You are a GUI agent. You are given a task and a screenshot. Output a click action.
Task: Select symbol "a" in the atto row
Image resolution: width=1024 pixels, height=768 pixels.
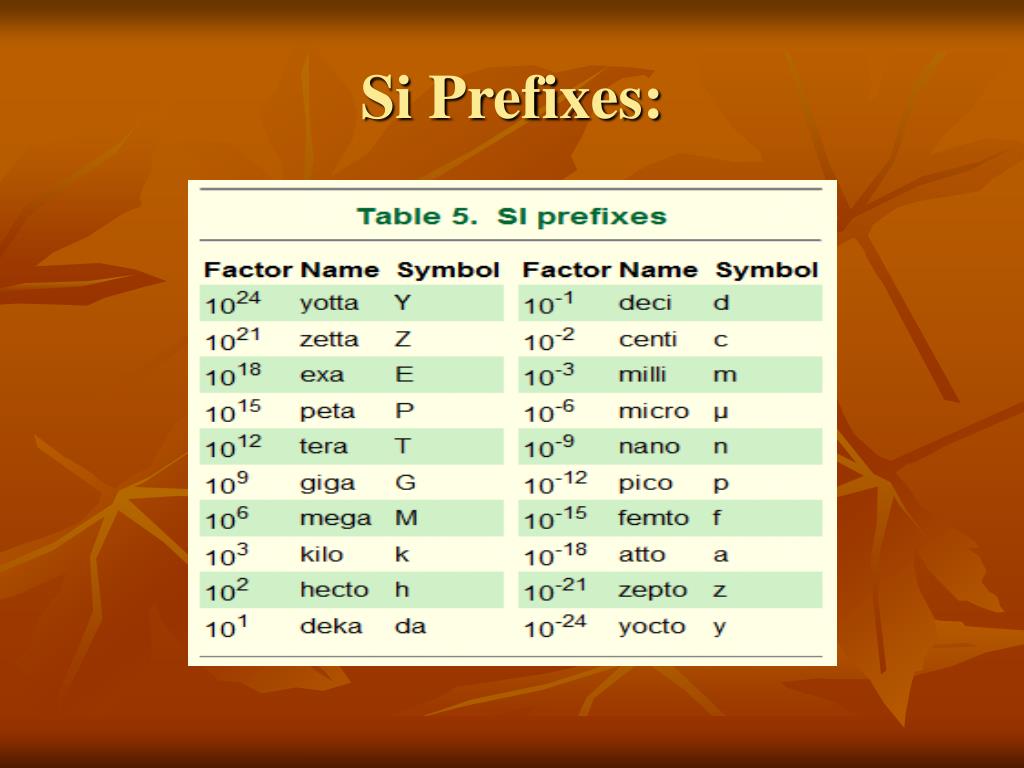[x=720, y=556]
